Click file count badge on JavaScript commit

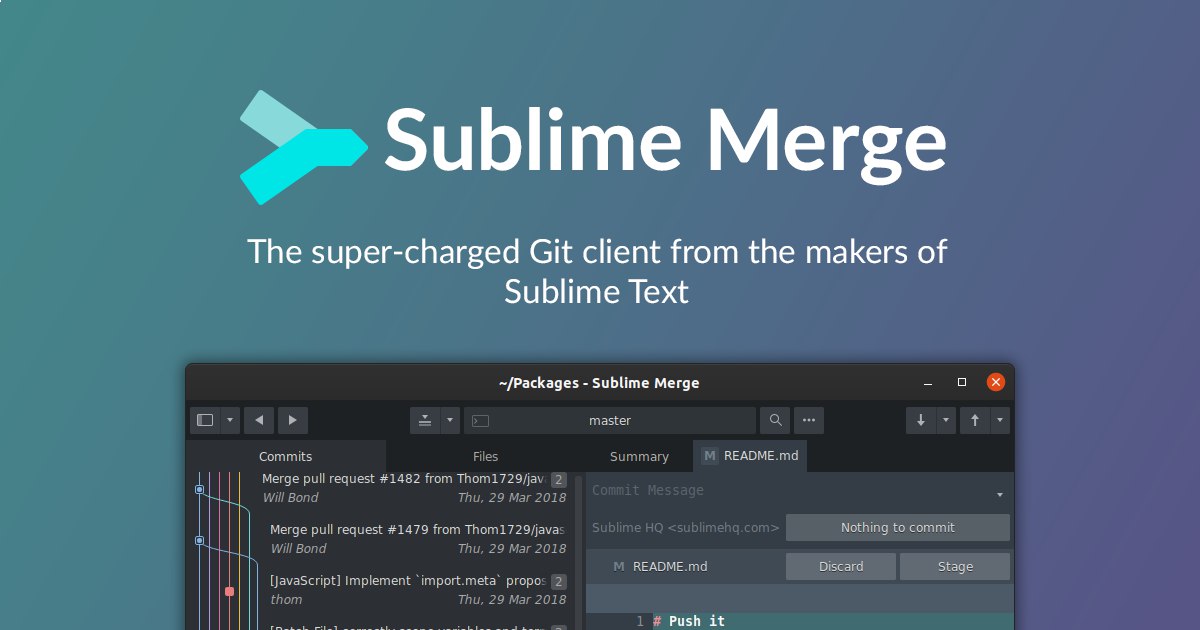[559, 582]
